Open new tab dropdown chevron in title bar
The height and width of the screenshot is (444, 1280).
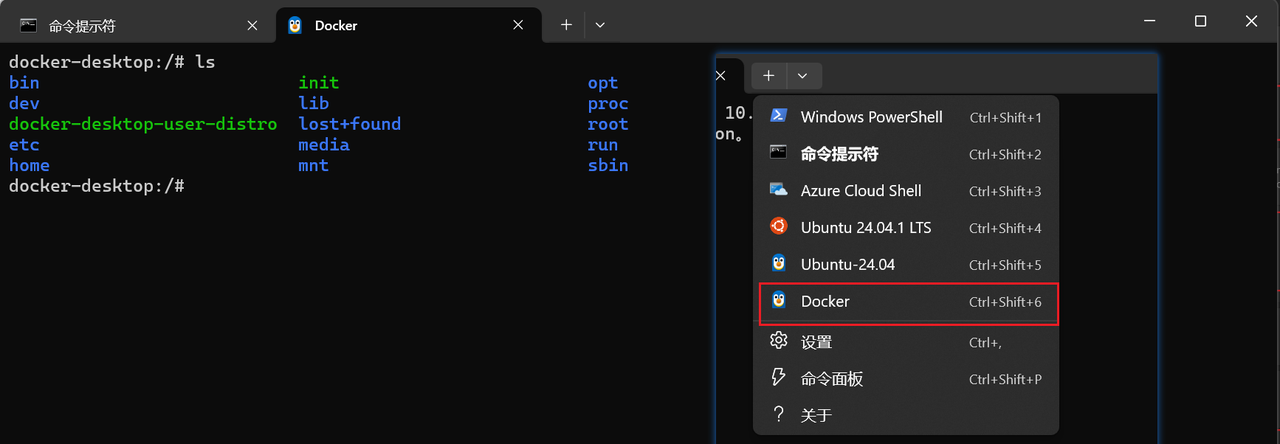pyautogui.click(x=600, y=25)
